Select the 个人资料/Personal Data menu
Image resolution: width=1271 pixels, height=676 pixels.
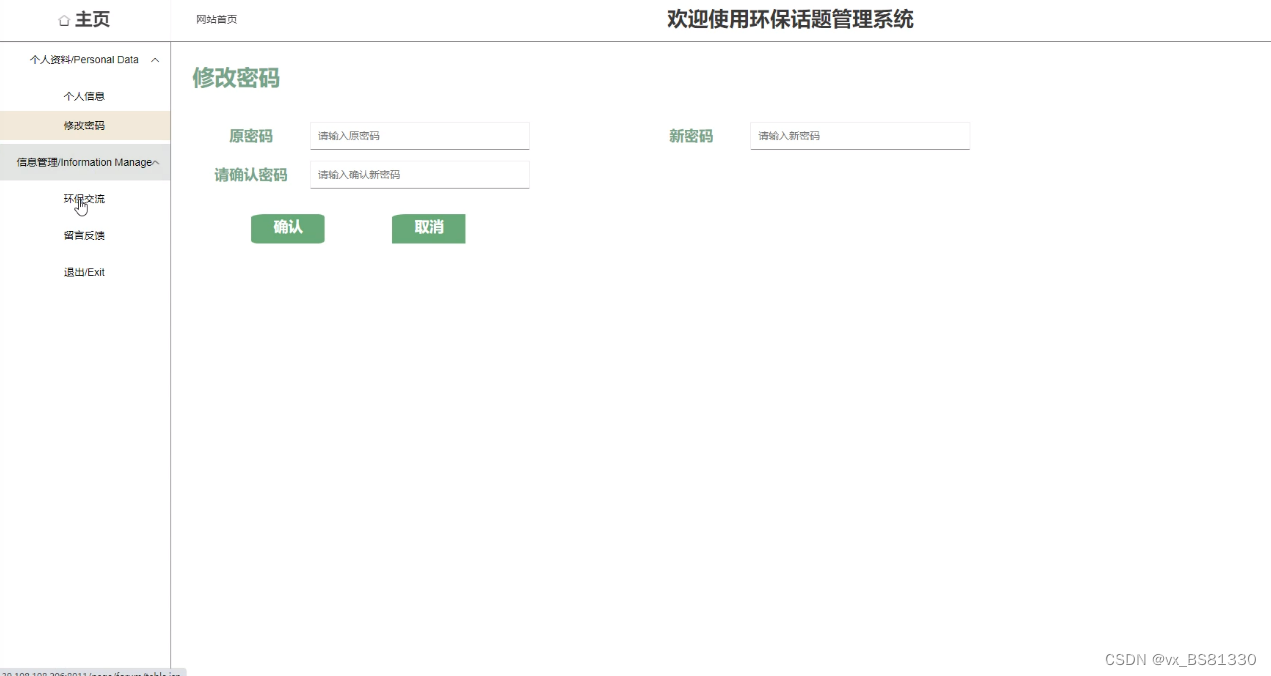(85, 60)
